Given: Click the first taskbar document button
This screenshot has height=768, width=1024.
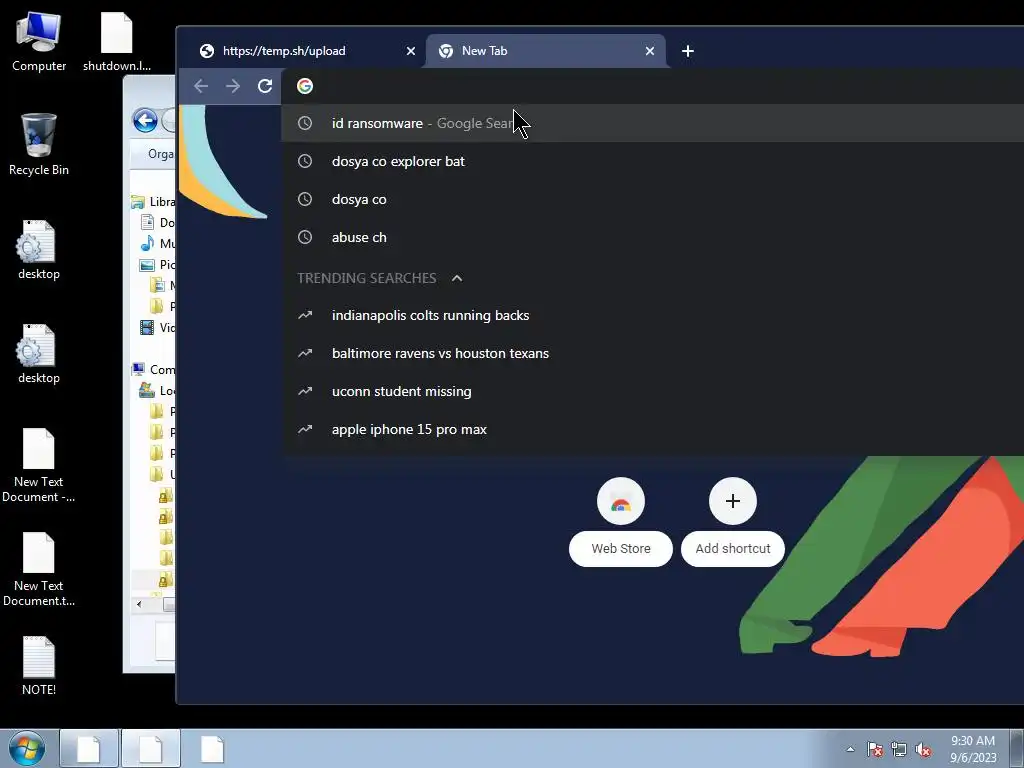Looking at the screenshot, I should tap(89, 748).
